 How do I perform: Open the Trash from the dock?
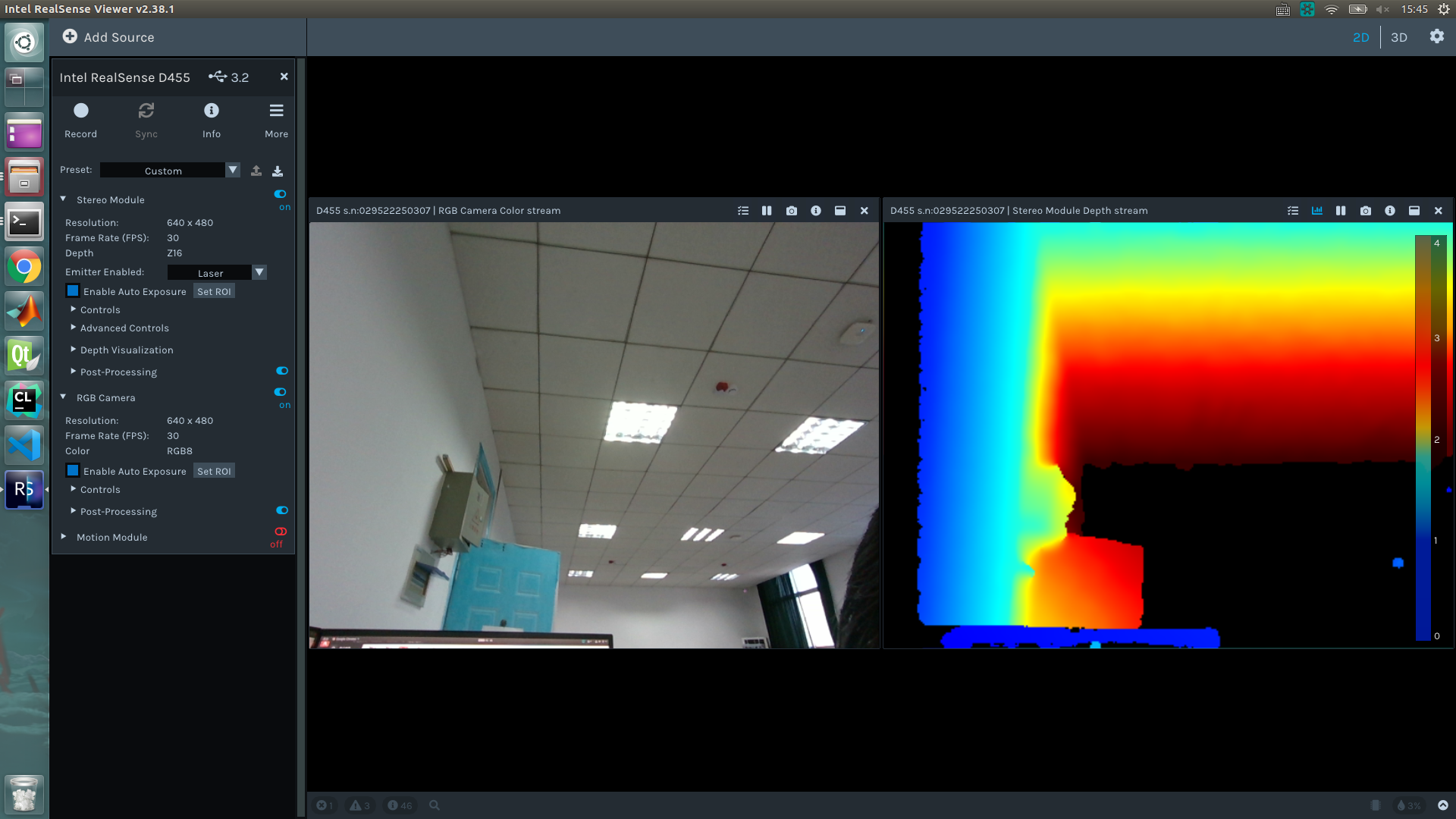point(24,794)
